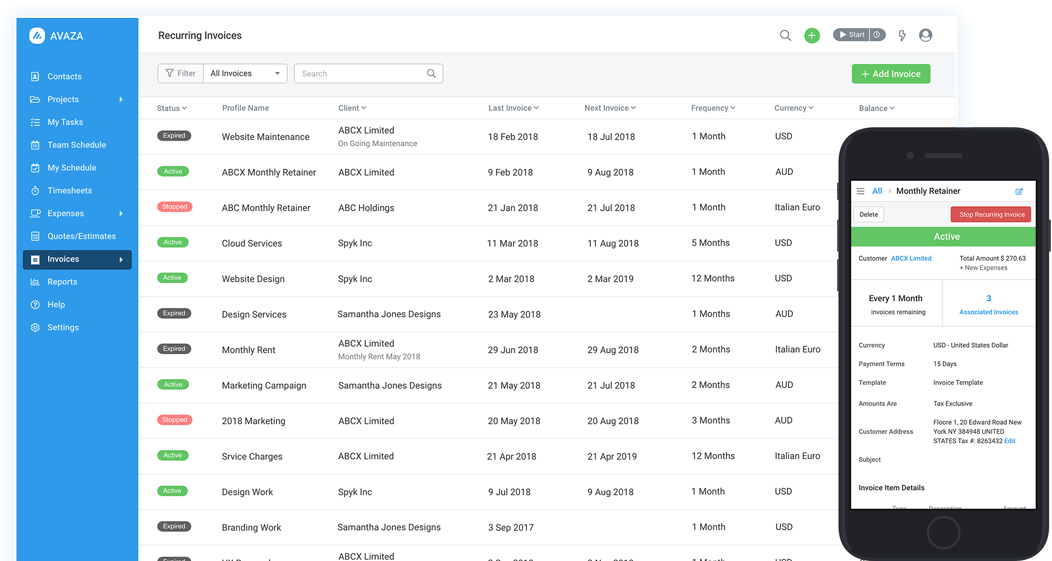Click the Edit address link on phone
Screen dimensions: 1052x561
point(1010,441)
